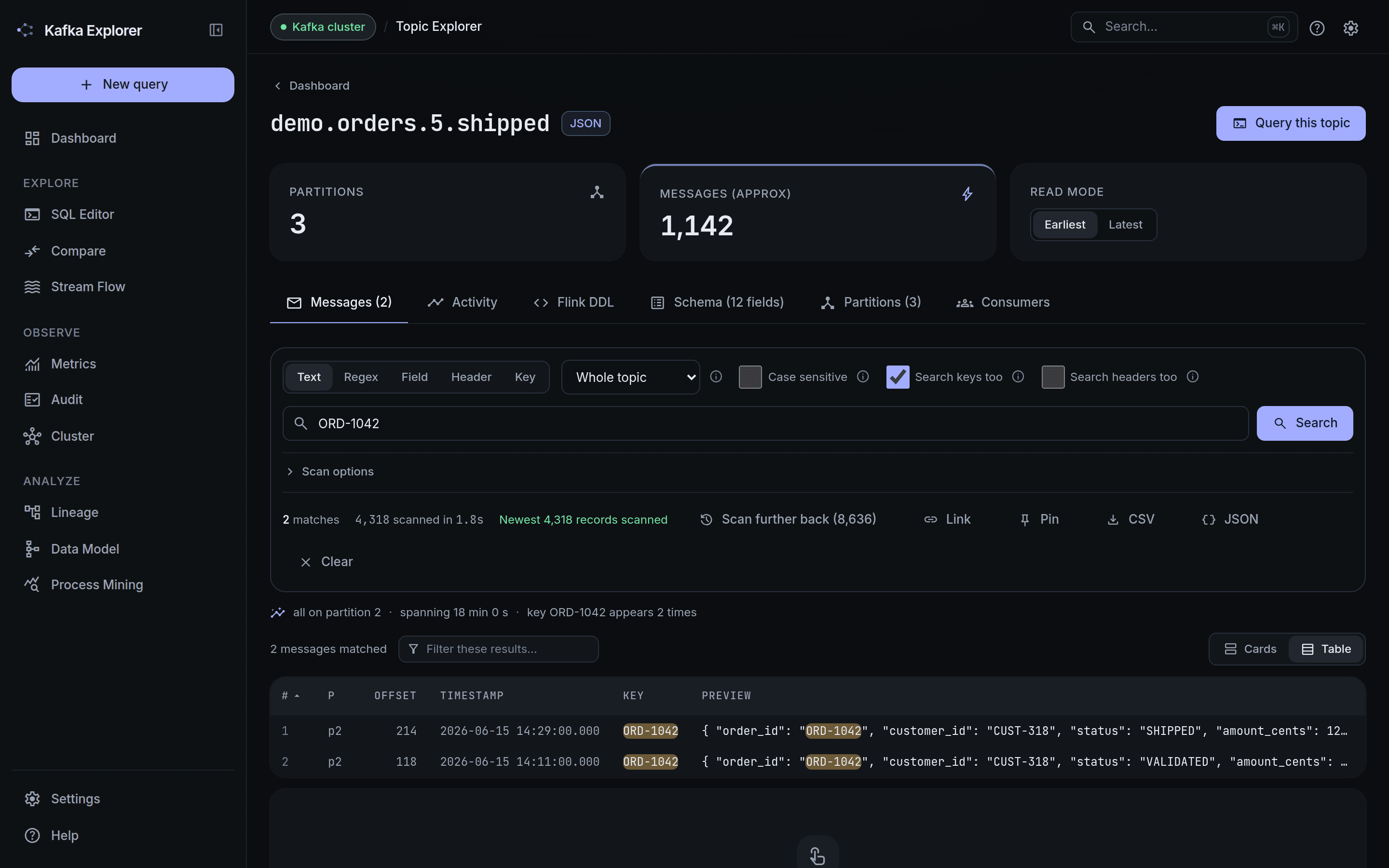The height and width of the screenshot is (868, 1389).
Task: Select Text search mode
Action: pyautogui.click(x=309, y=377)
